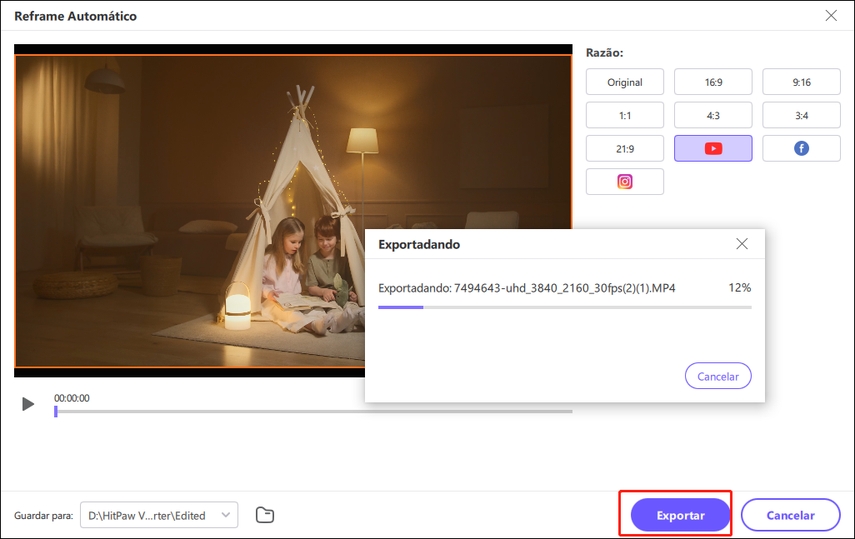Click the Guardar para label
The image size is (855, 539).
click(x=44, y=516)
